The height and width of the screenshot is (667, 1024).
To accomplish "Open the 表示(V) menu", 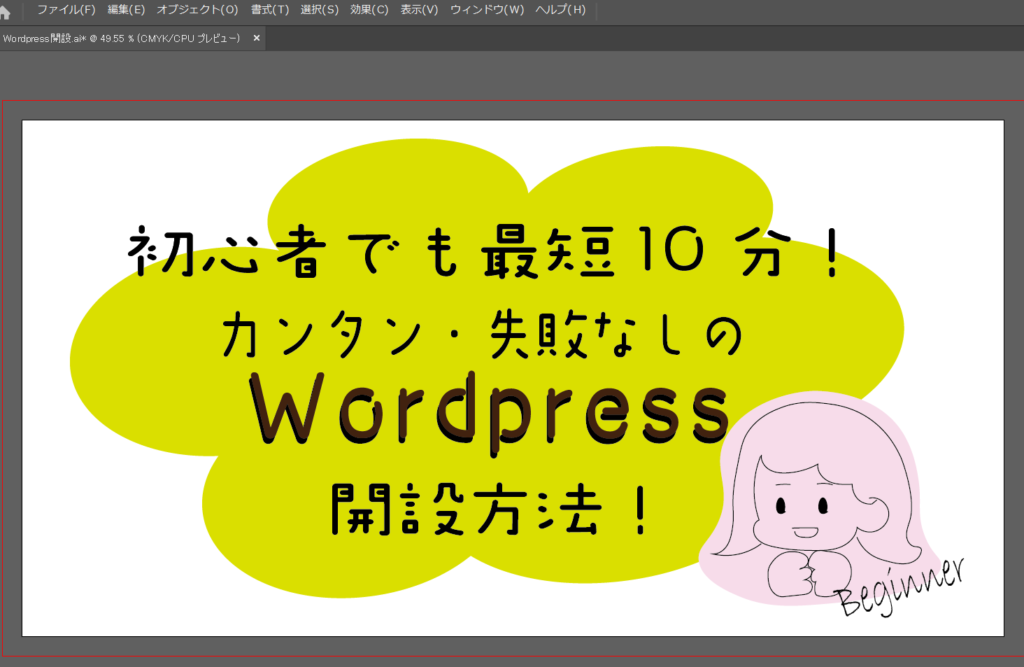I will pos(419,10).
